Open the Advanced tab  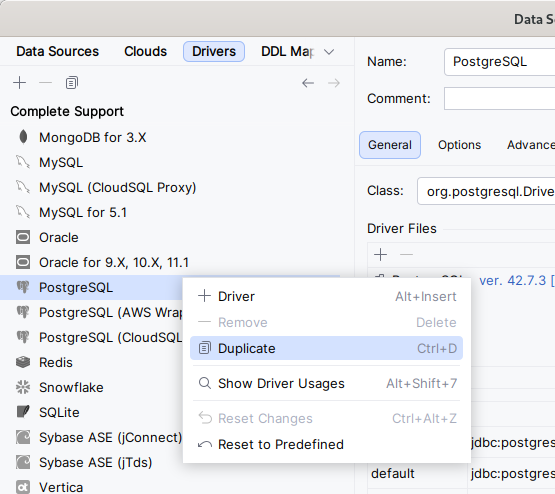tap(530, 145)
